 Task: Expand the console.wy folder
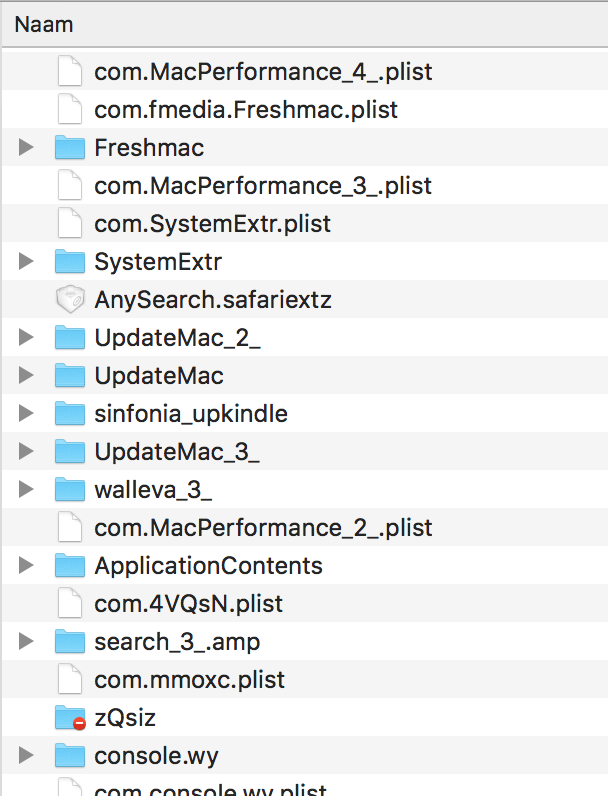tap(26, 755)
